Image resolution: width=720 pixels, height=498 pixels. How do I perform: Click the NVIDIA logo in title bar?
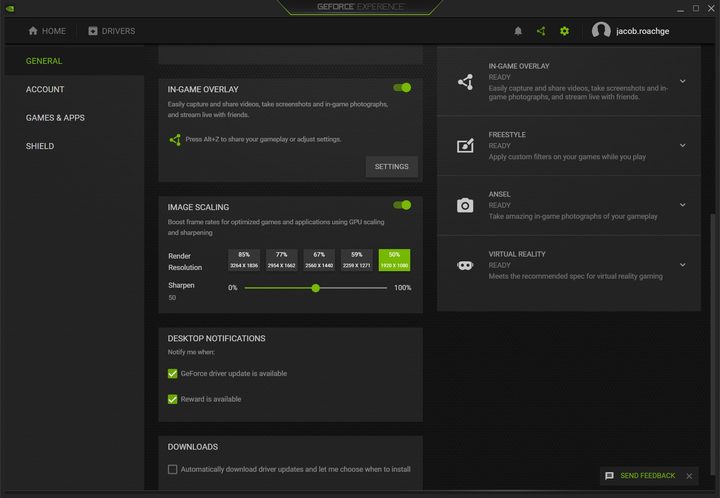click(x=10, y=8)
